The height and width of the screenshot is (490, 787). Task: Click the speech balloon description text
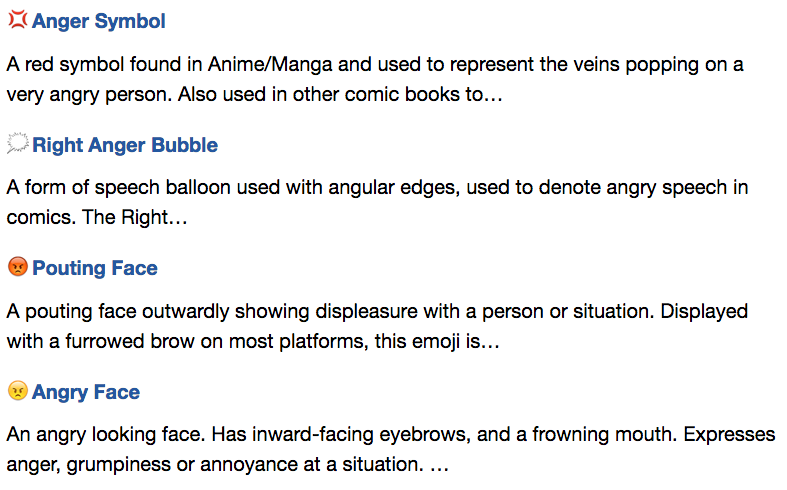(377, 202)
